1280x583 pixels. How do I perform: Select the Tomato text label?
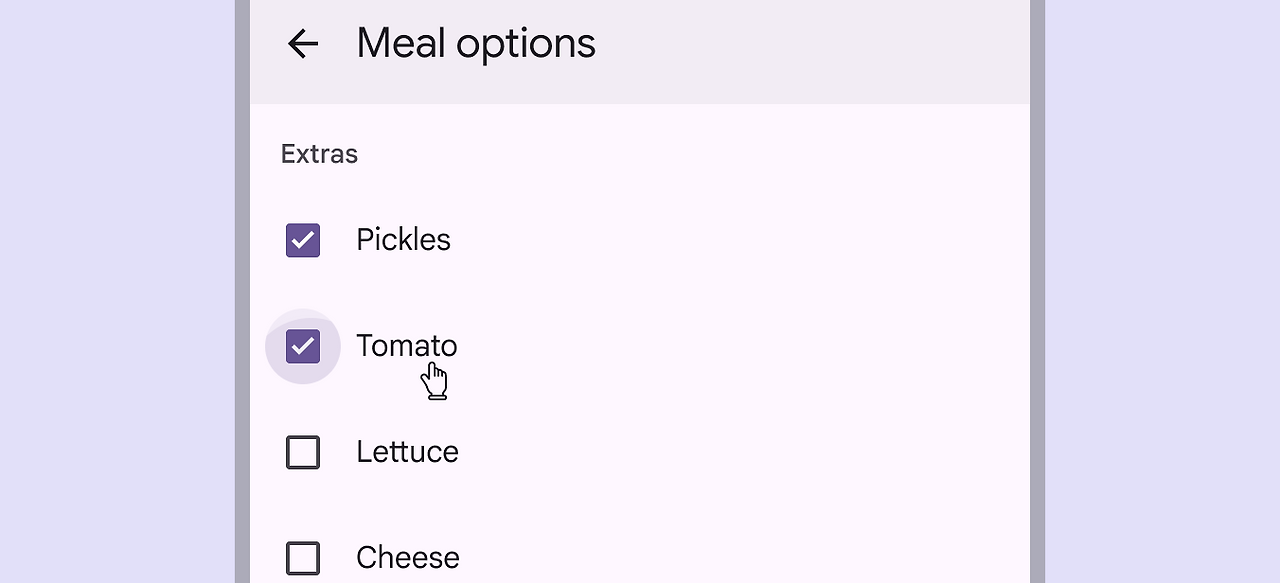[x=407, y=346]
